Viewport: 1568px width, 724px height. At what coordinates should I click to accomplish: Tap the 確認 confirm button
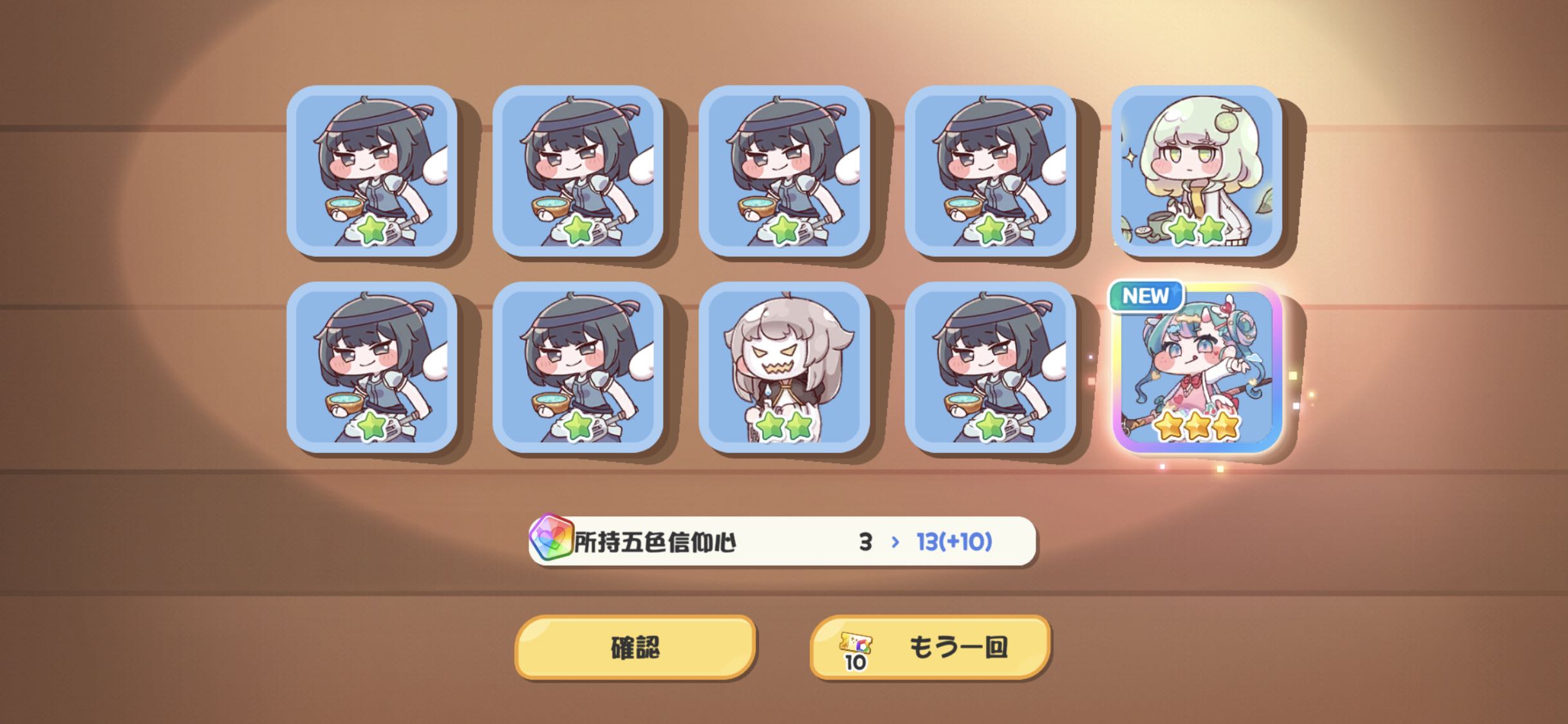(635, 647)
